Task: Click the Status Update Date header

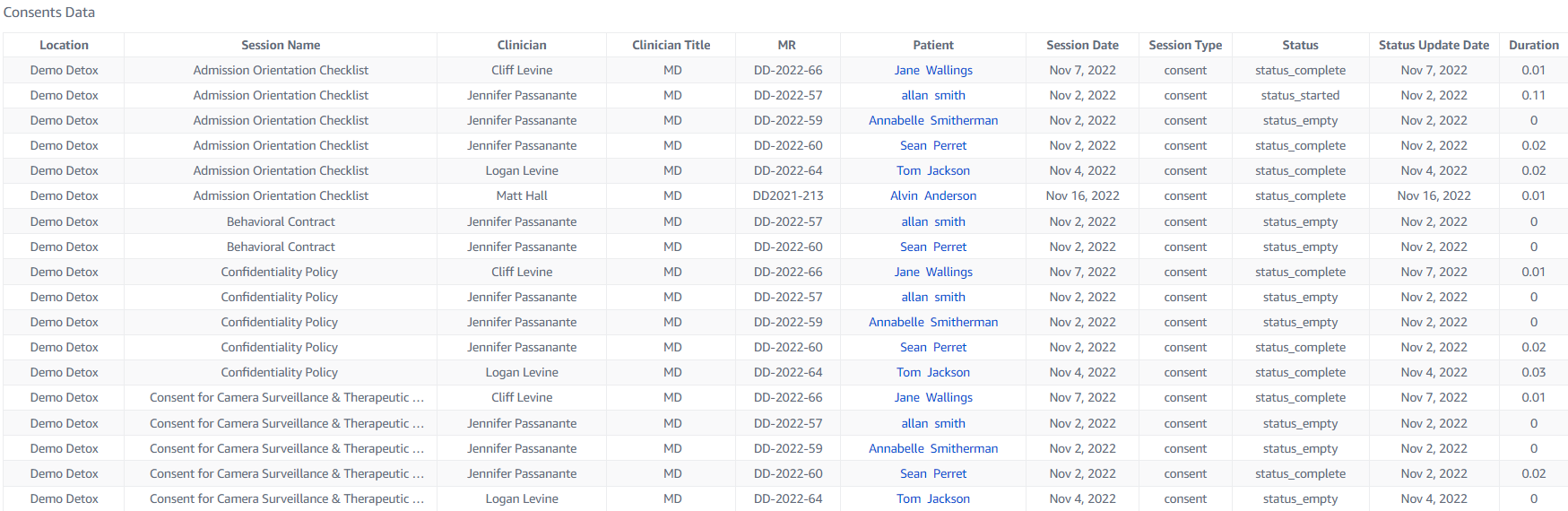Action: coord(1434,45)
